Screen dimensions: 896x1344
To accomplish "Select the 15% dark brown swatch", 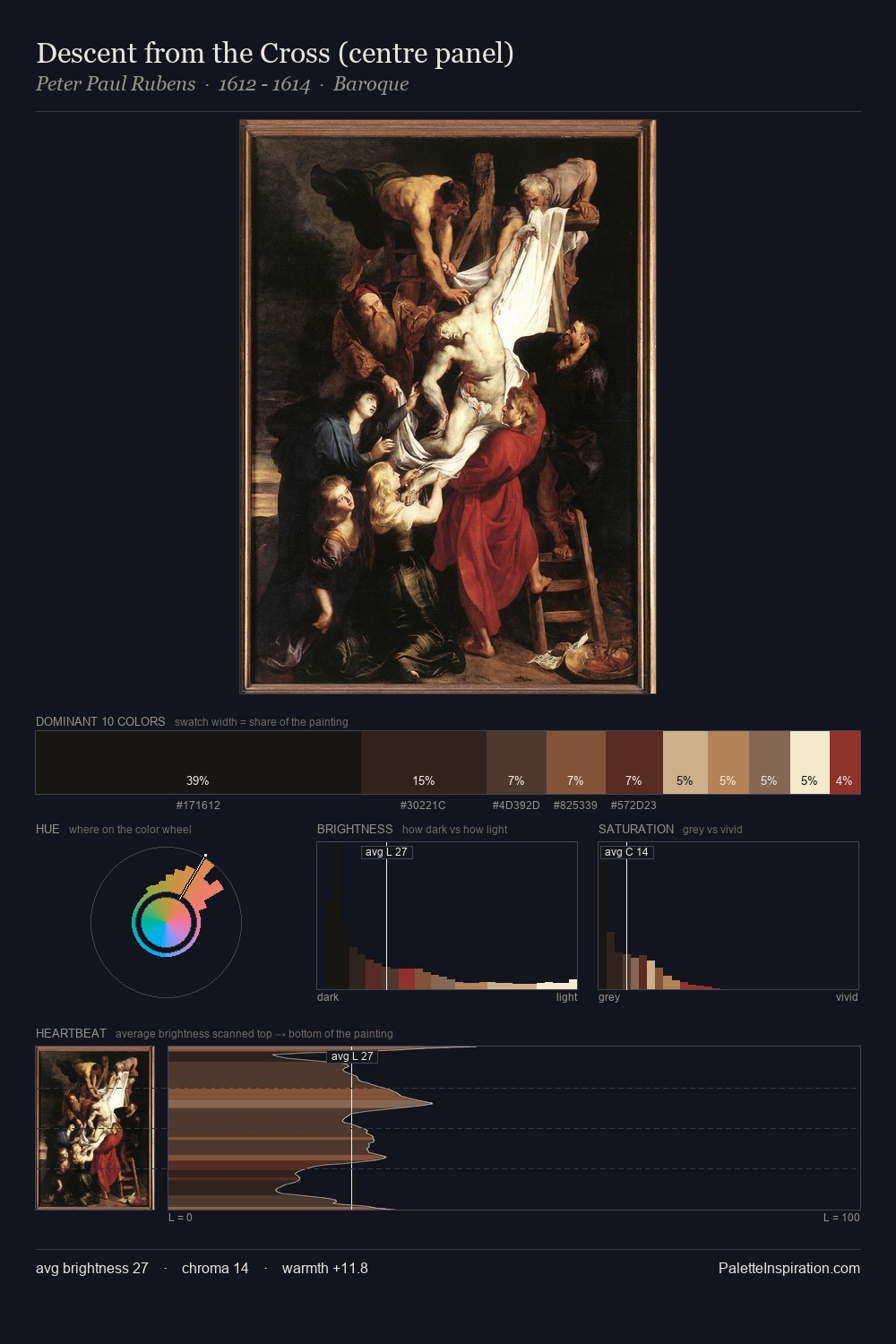I will (424, 762).
